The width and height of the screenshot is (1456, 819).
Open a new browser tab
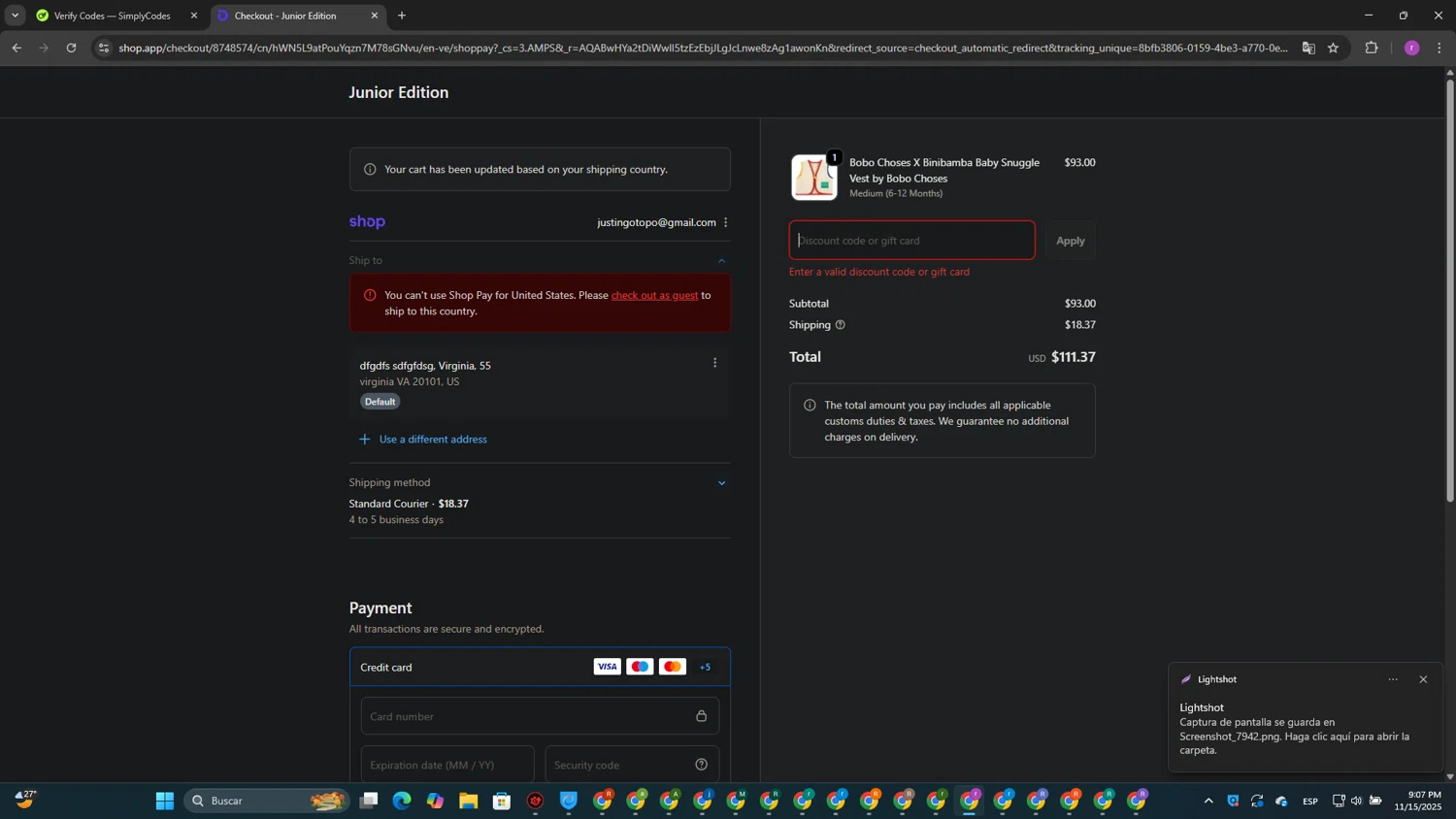click(402, 16)
